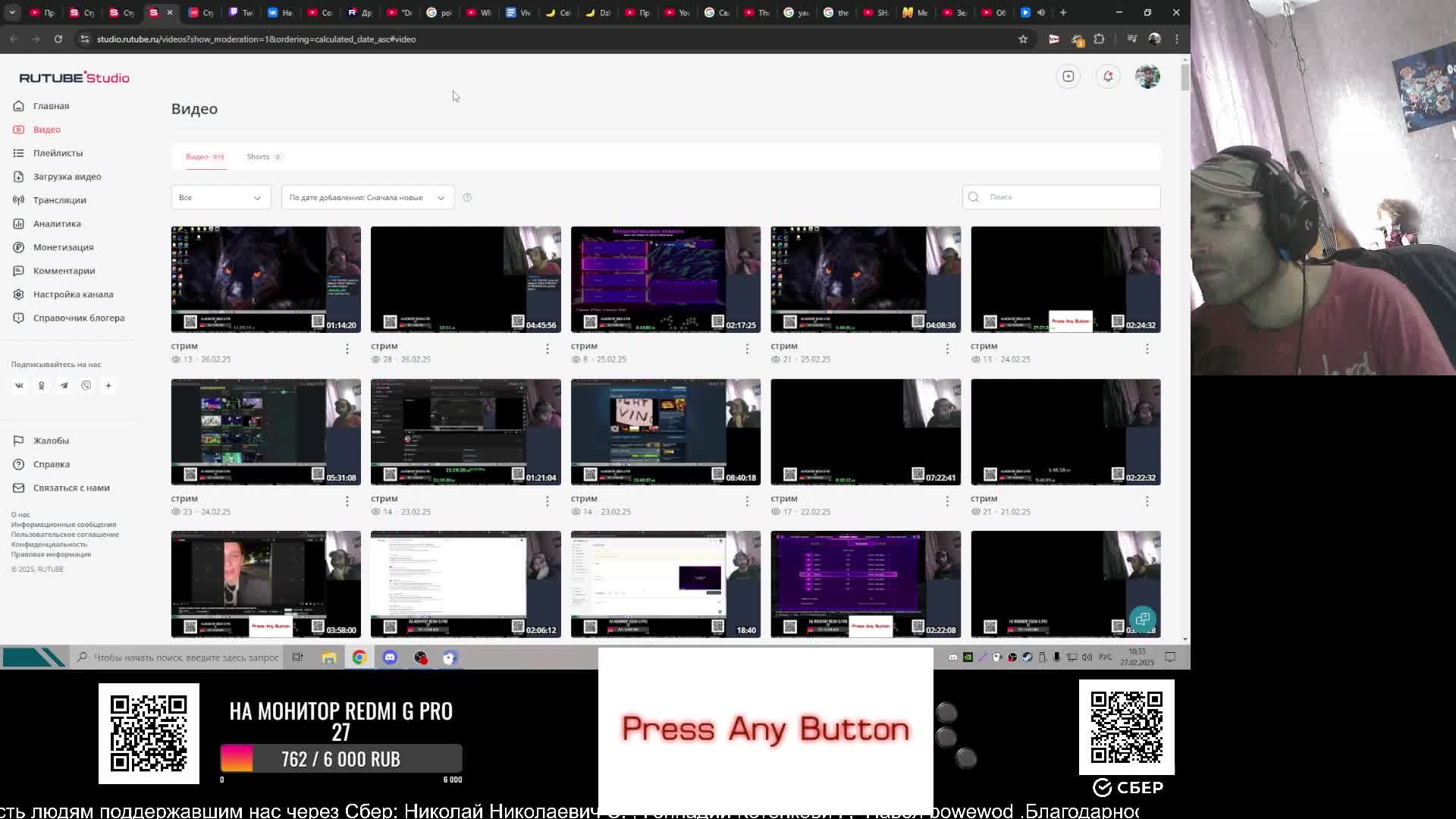Click the Связаться с нами link

point(71,488)
